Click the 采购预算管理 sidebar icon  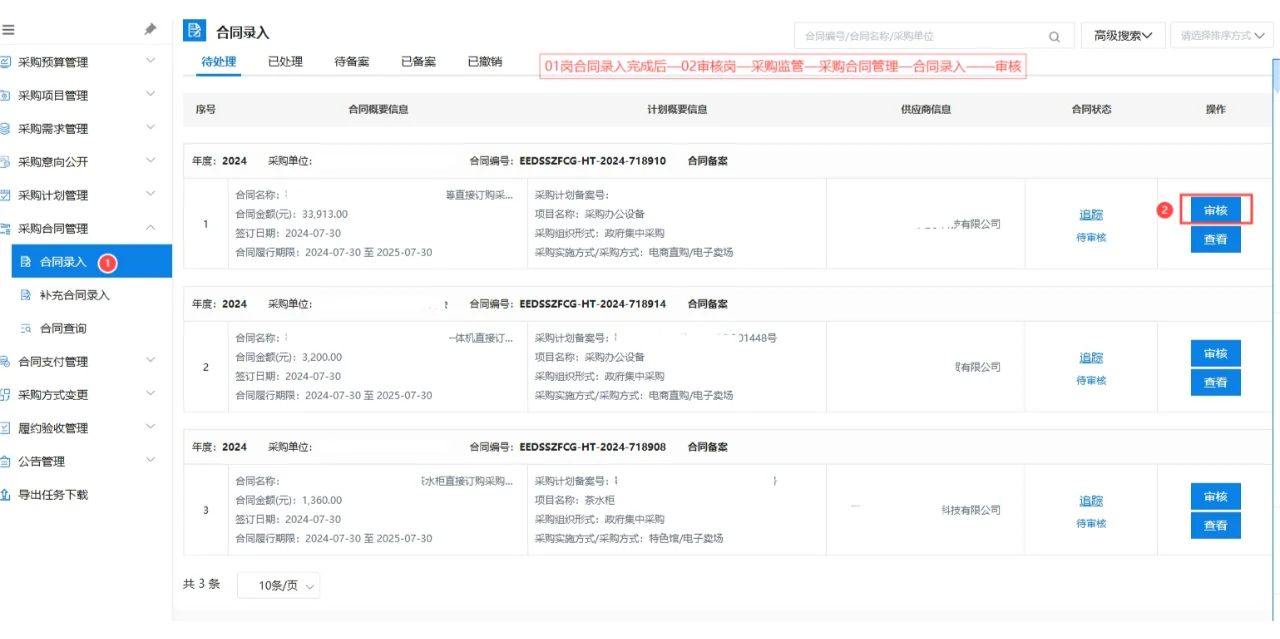(6, 62)
